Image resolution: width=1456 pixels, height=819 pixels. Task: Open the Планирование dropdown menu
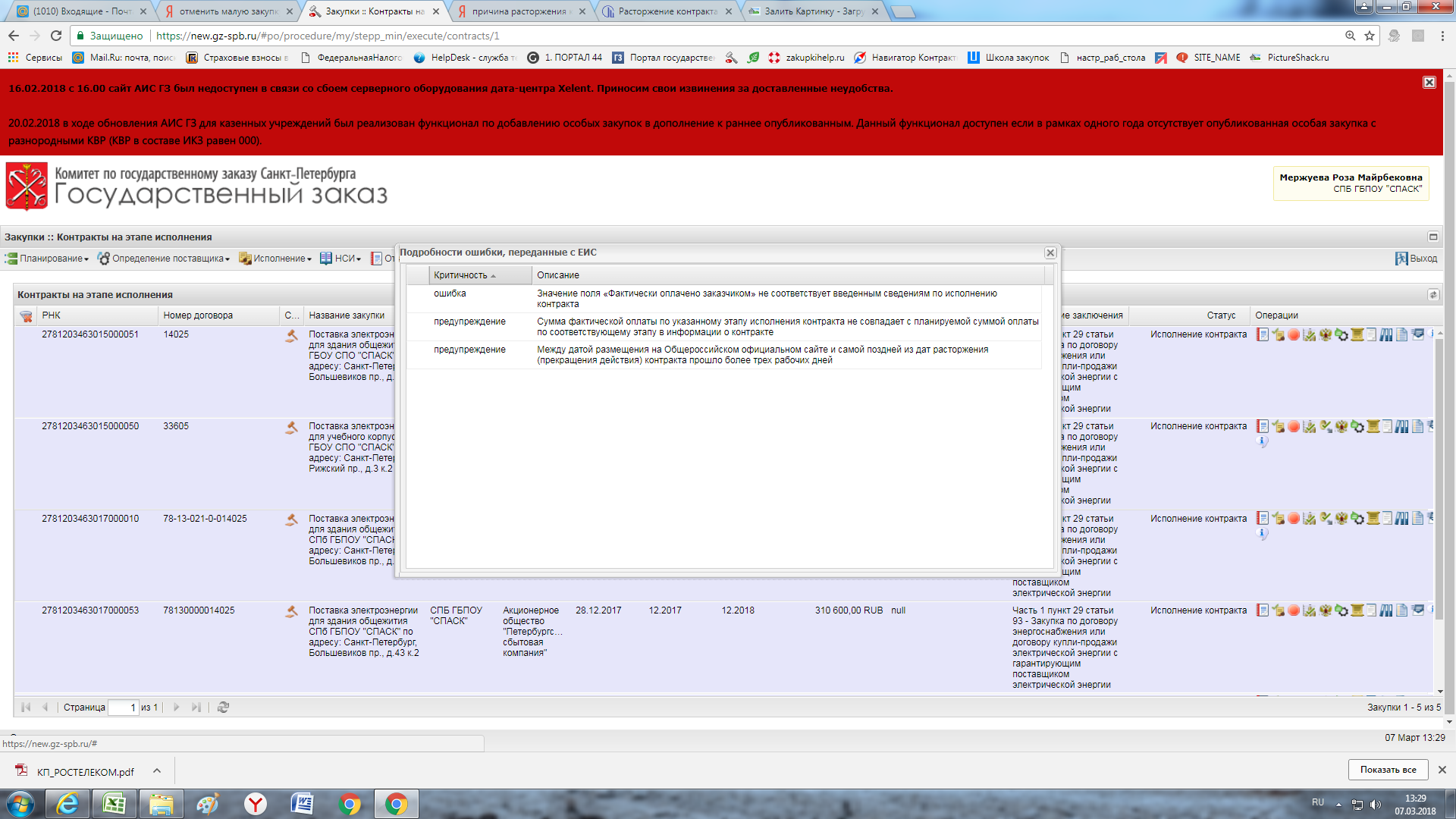pos(53,259)
